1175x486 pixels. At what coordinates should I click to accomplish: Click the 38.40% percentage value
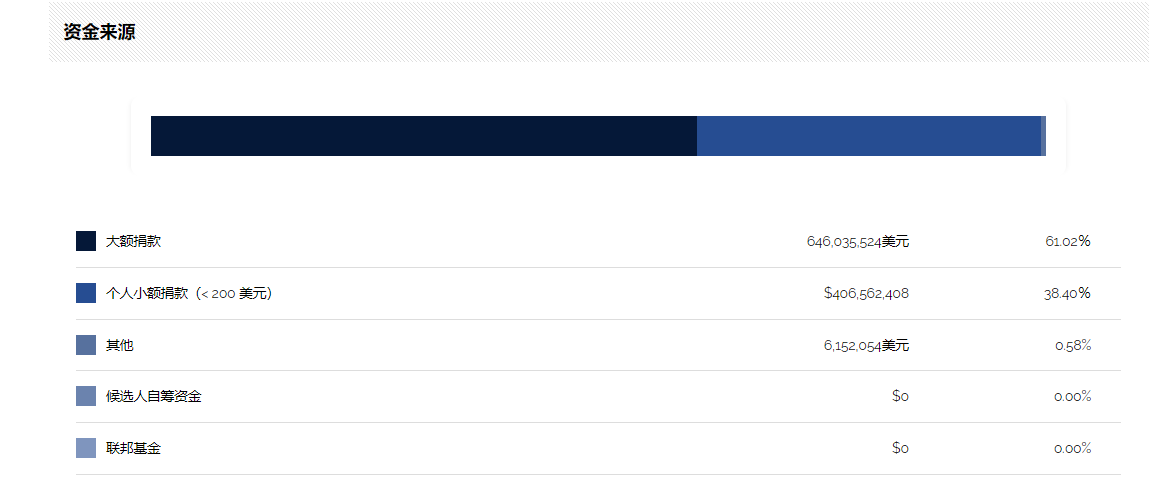pos(1067,294)
